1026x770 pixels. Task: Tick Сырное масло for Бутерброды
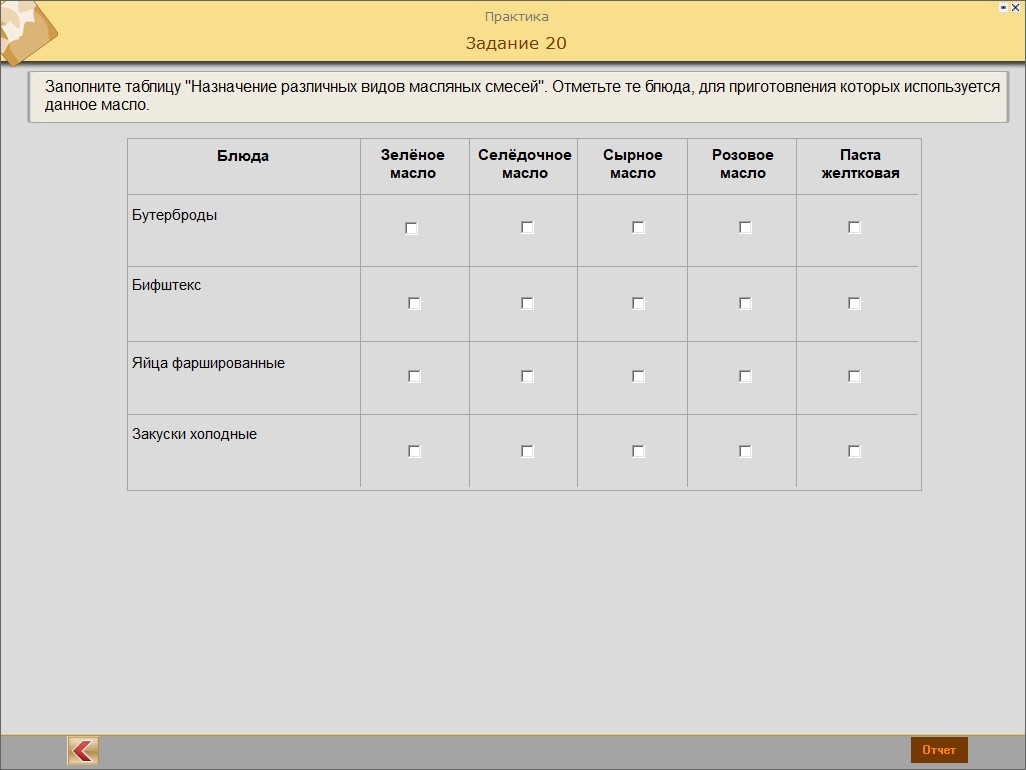click(638, 228)
